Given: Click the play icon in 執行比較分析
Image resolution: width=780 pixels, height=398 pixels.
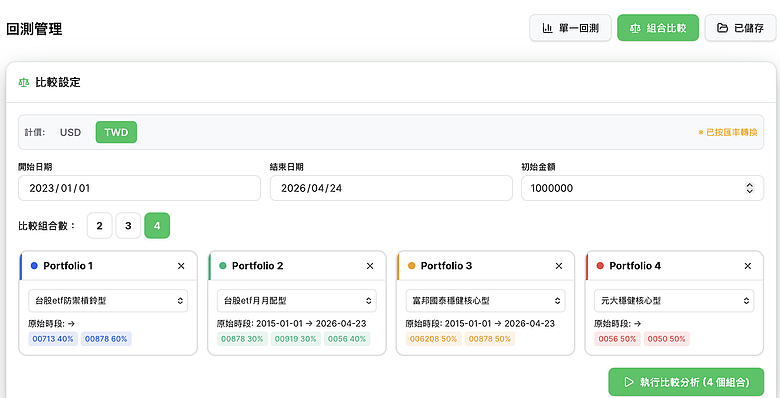Looking at the screenshot, I should (x=629, y=382).
